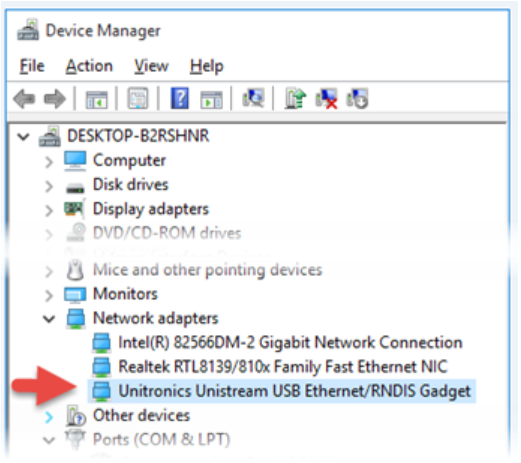Screen dimensions: 521x463
Task: Click the update driver software icon
Action: point(295,98)
